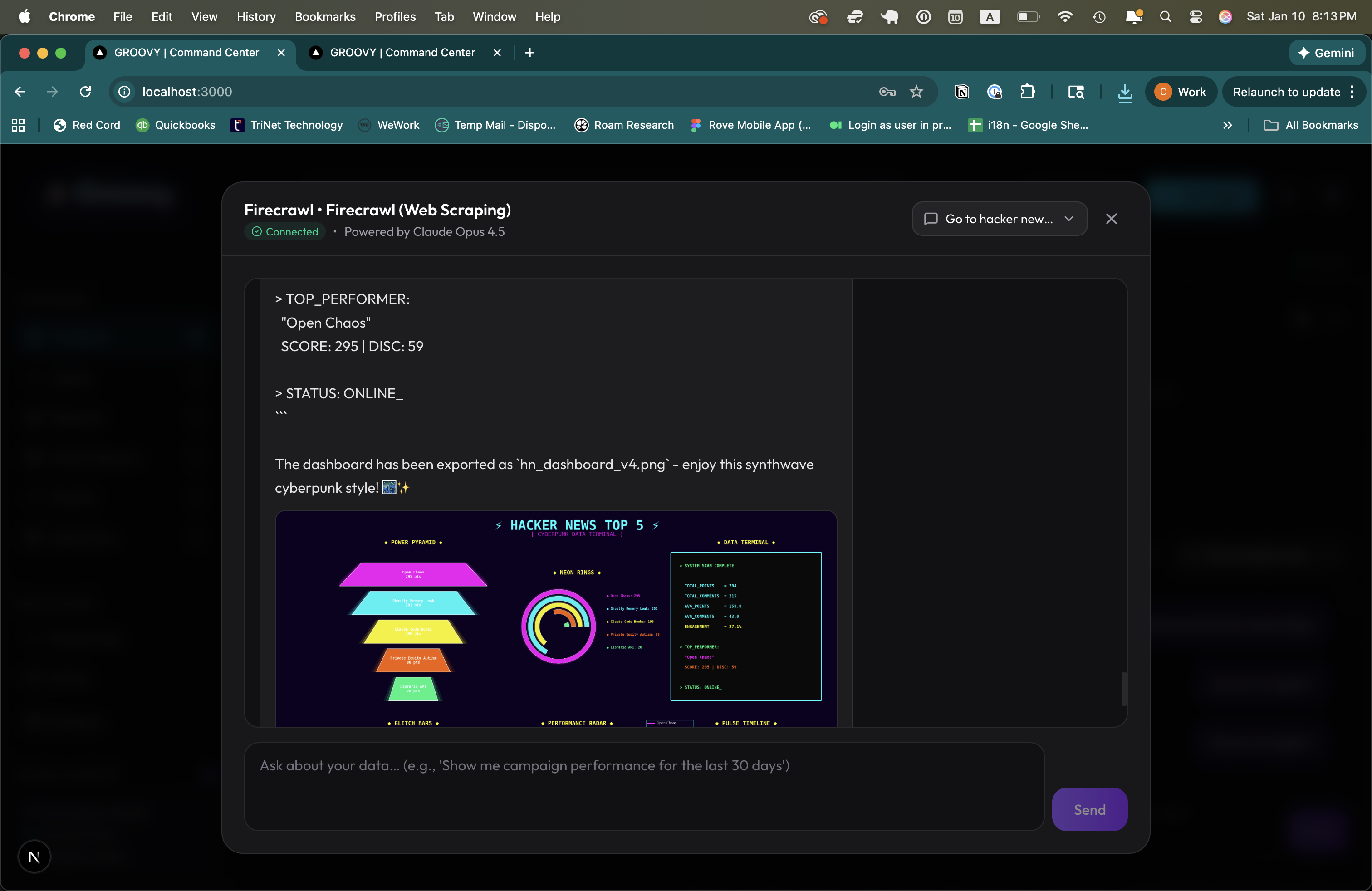Viewport: 1372px width, 891px height.
Task: Open the password manager key icon
Action: tap(886, 92)
